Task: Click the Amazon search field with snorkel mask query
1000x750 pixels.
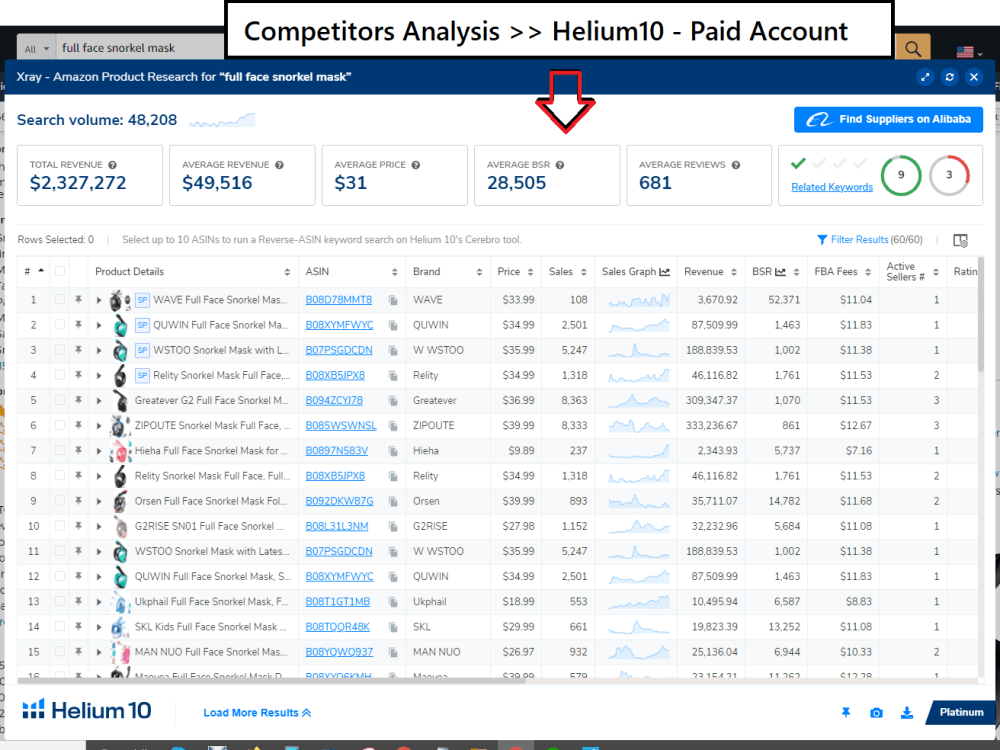Action: tap(140, 48)
